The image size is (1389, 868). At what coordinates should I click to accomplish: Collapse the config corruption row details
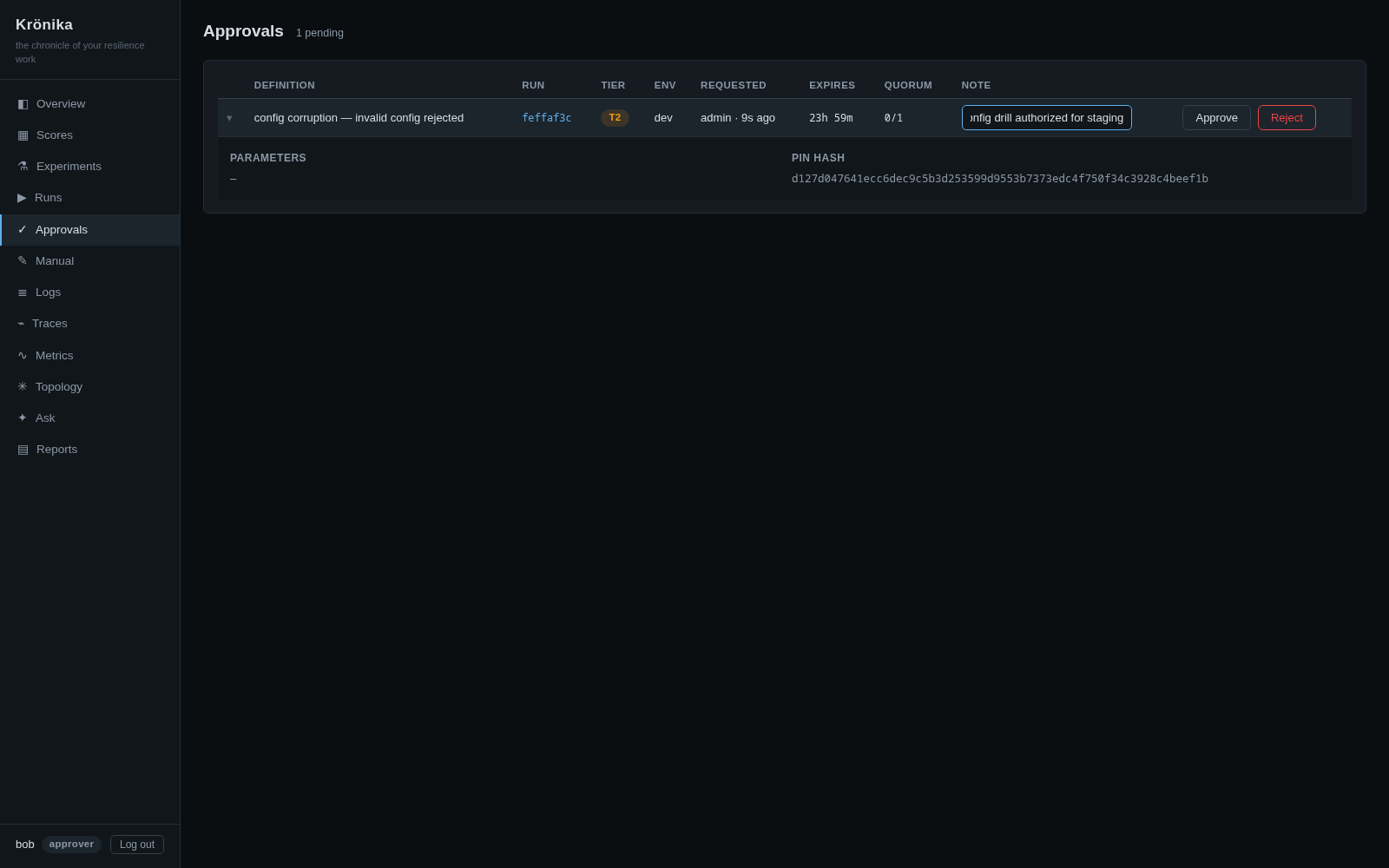tap(229, 118)
